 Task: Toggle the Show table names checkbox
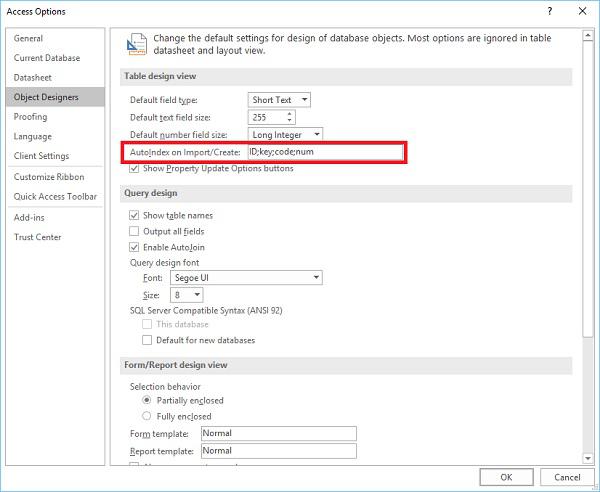click(x=135, y=215)
